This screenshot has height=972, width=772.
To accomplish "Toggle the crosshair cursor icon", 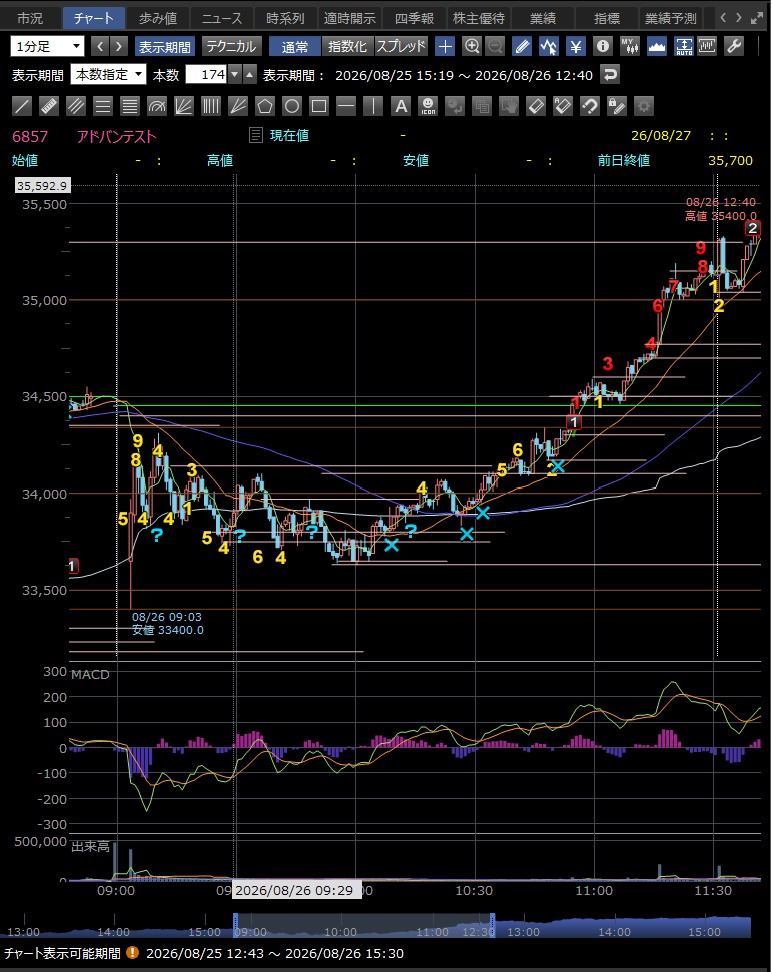I will (445, 46).
